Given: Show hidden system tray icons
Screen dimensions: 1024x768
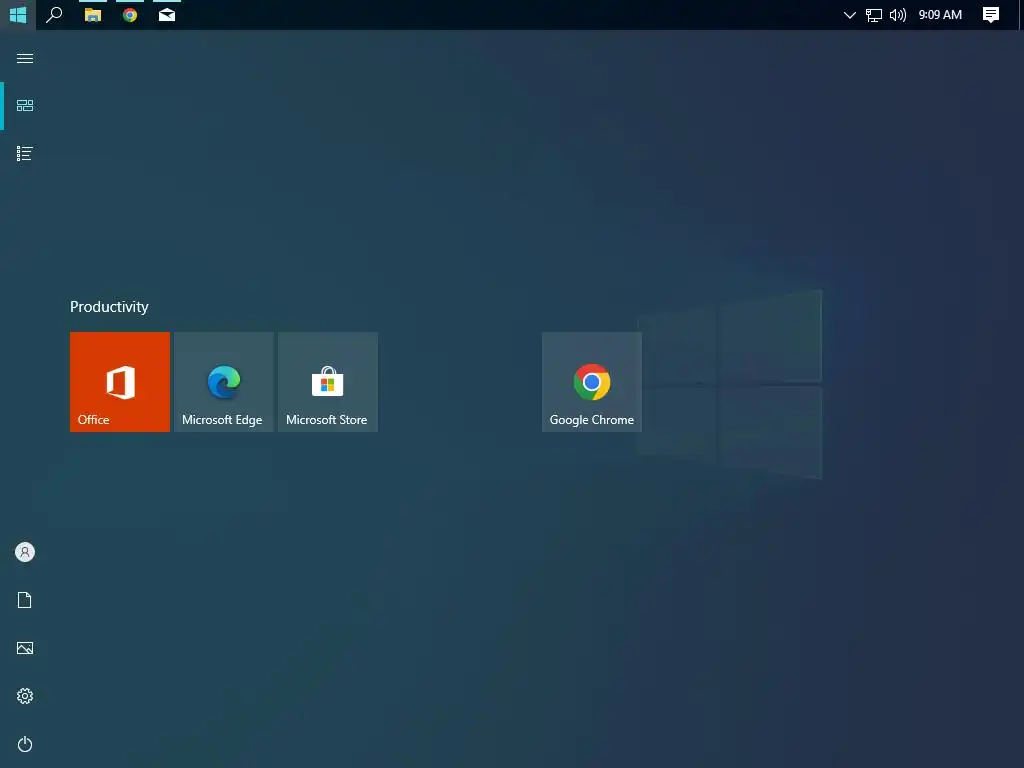Looking at the screenshot, I should coord(850,14).
